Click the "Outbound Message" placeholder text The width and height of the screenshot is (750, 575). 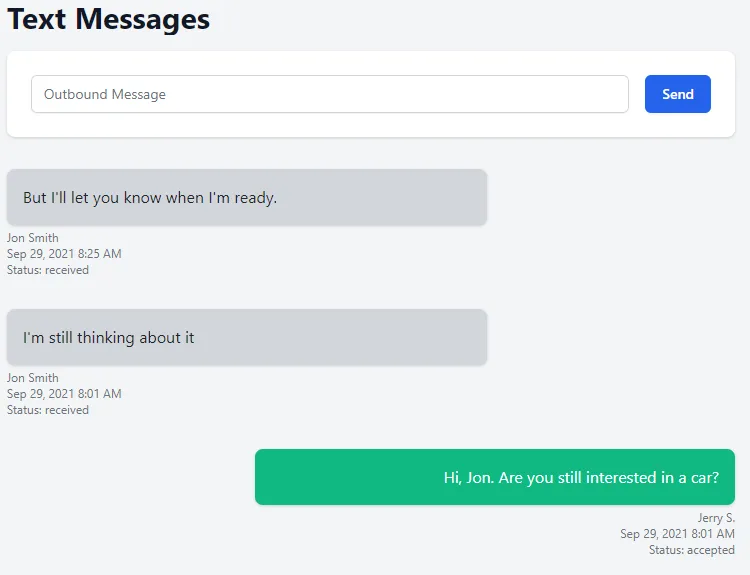pyautogui.click(x=105, y=94)
